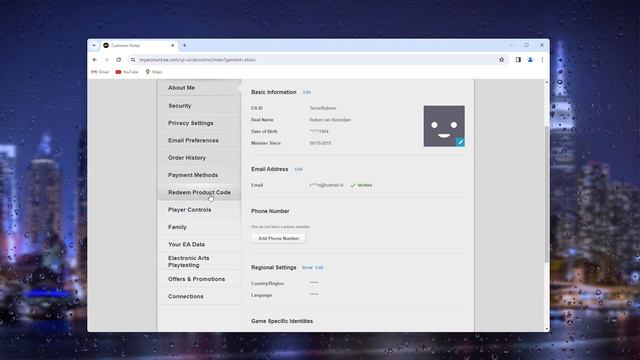View site information icon in address bar
Image resolution: width=640 pixels, height=360 pixels.
click(133, 60)
